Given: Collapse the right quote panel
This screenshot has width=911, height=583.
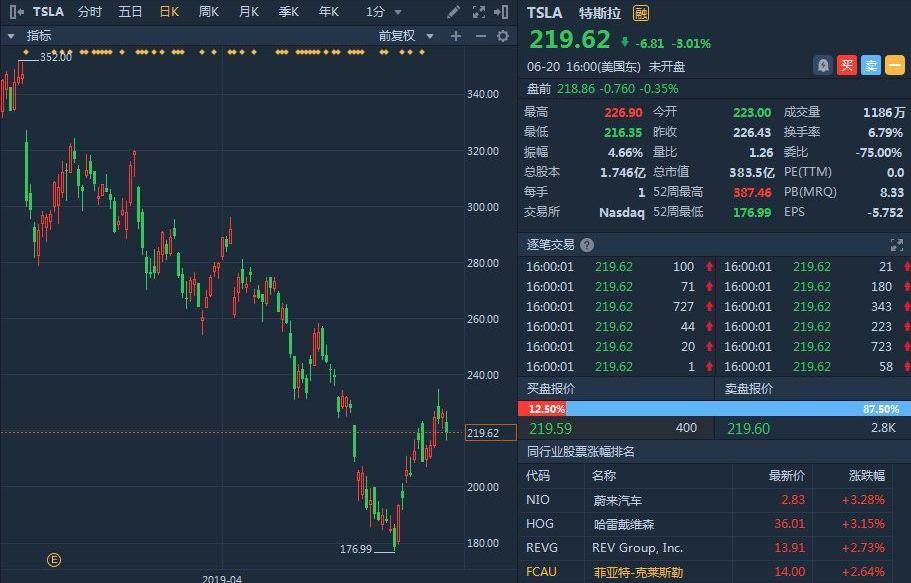Looking at the screenshot, I should (x=501, y=12).
